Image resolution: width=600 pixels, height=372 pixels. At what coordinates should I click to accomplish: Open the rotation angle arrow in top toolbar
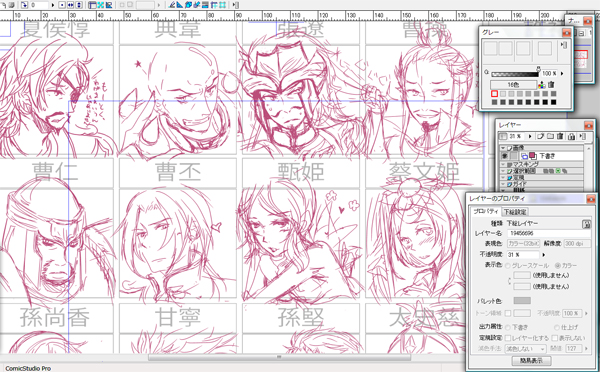[53, 5]
